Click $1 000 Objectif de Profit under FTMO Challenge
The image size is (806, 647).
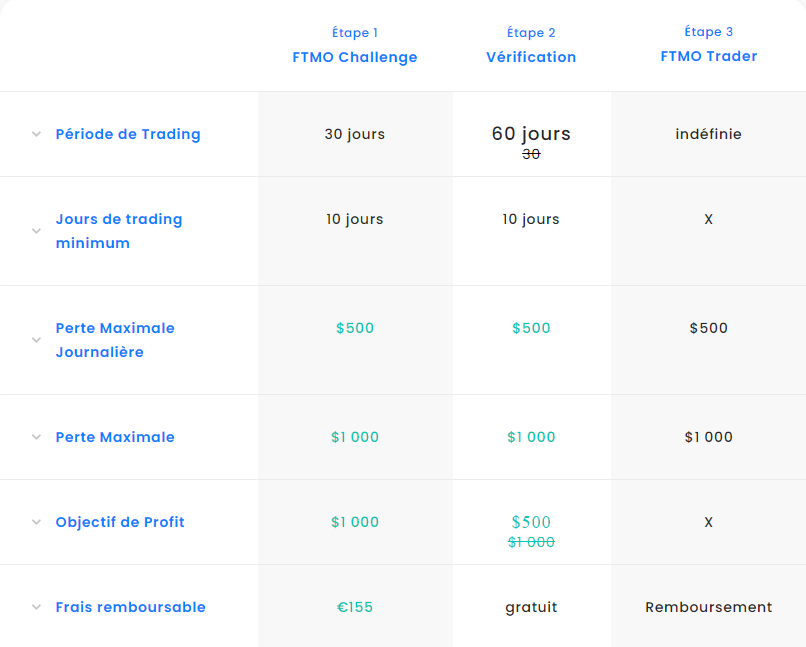(x=355, y=522)
